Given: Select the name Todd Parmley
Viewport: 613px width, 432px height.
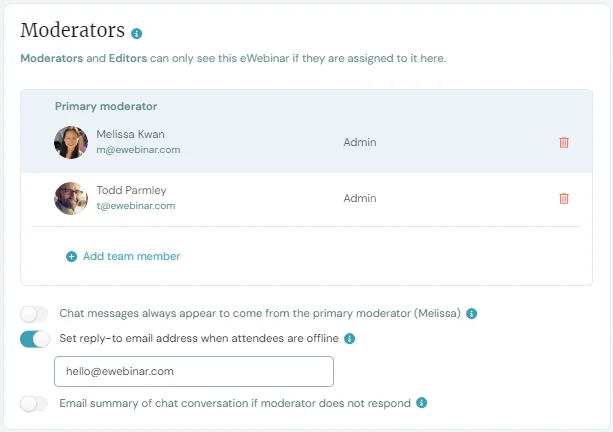Looking at the screenshot, I should [131, 190].
